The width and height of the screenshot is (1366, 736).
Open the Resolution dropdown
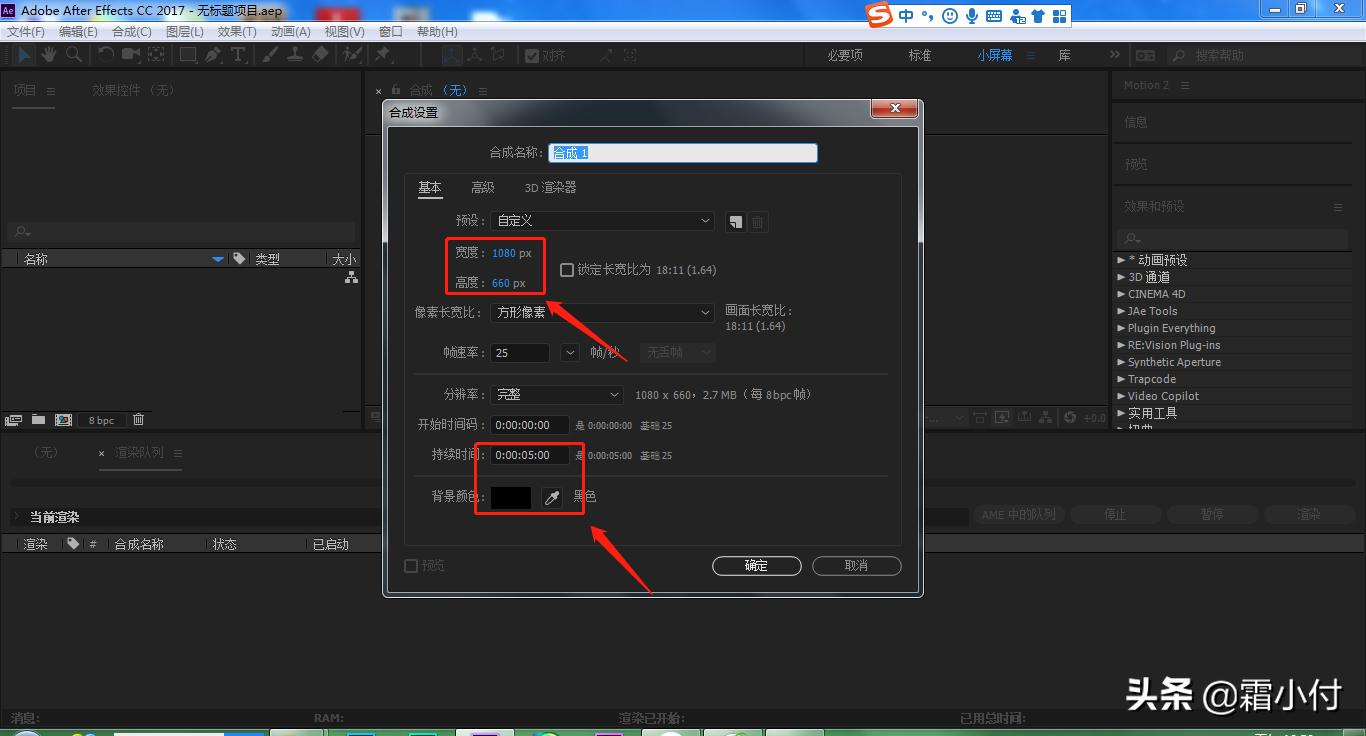[557, 395]
